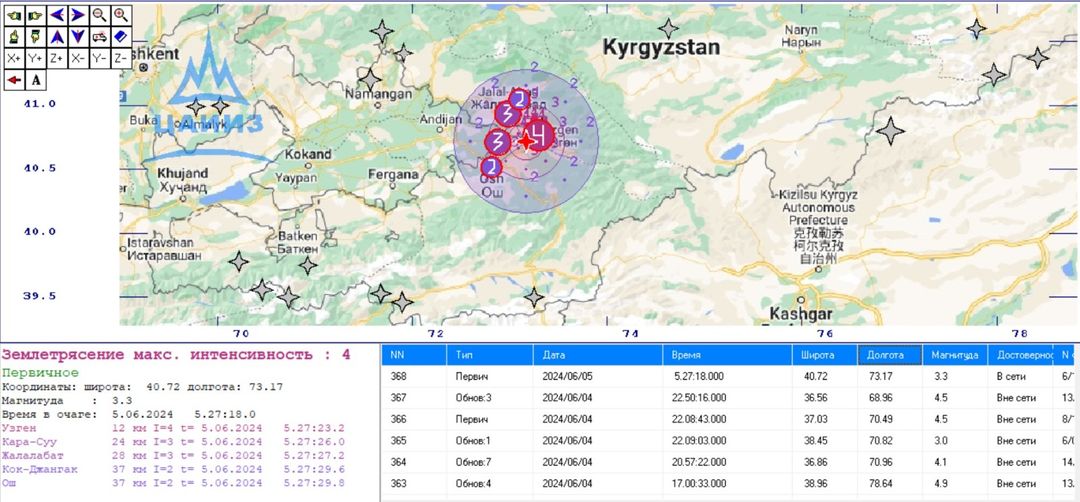This screenshot has width=1080, height=502.
Task: Click the red epicenter star on the map
Action: (526, 141)
